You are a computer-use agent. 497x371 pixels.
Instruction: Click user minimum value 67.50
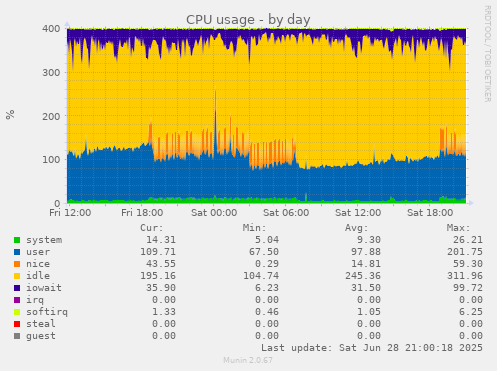264,252
